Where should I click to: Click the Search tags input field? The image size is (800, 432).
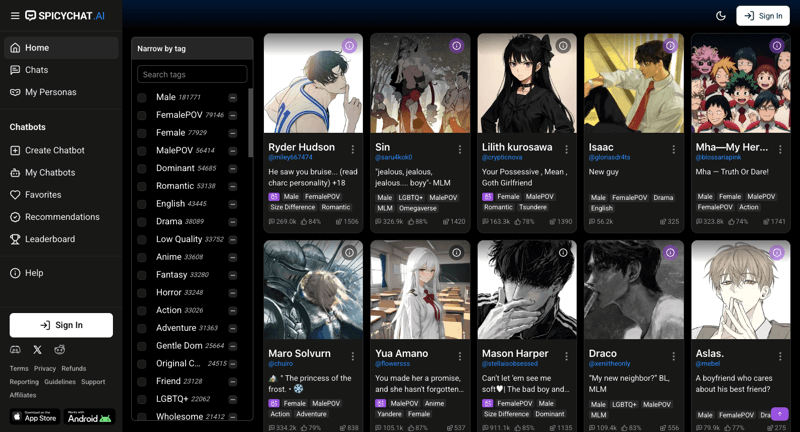point(192,74)
